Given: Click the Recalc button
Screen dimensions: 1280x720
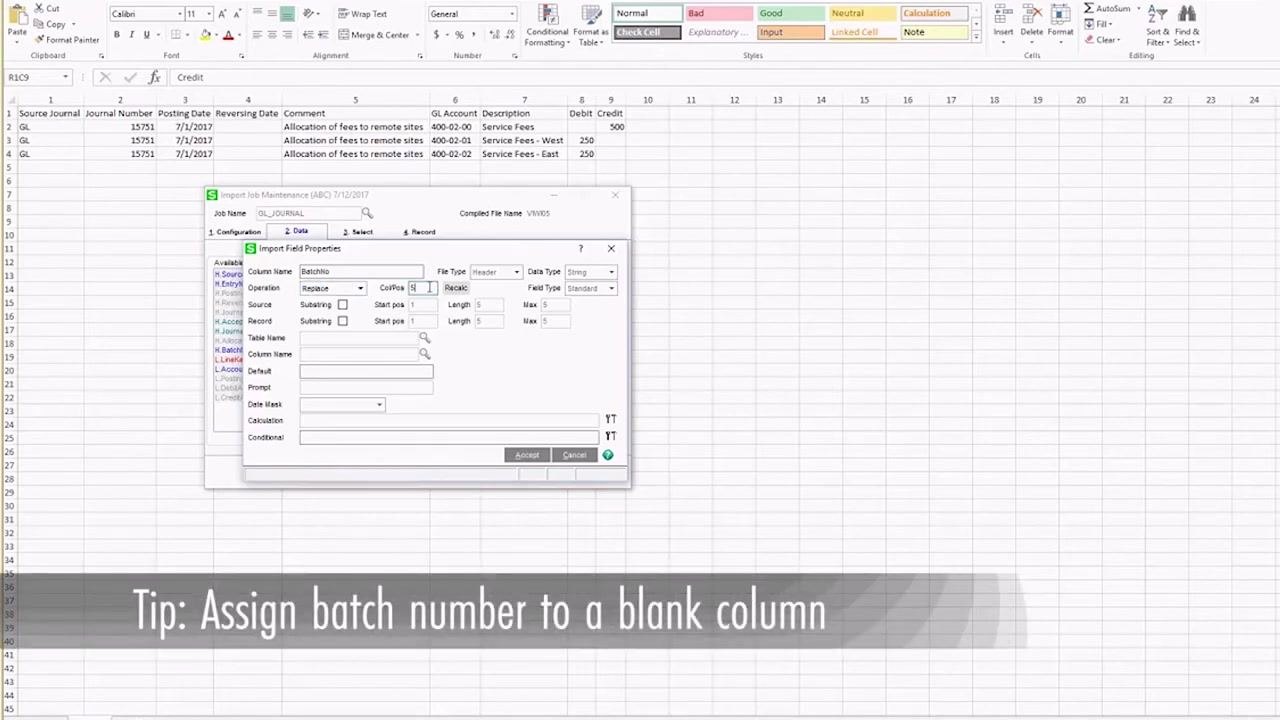Looking at the screenshot, I should [456, 288].
